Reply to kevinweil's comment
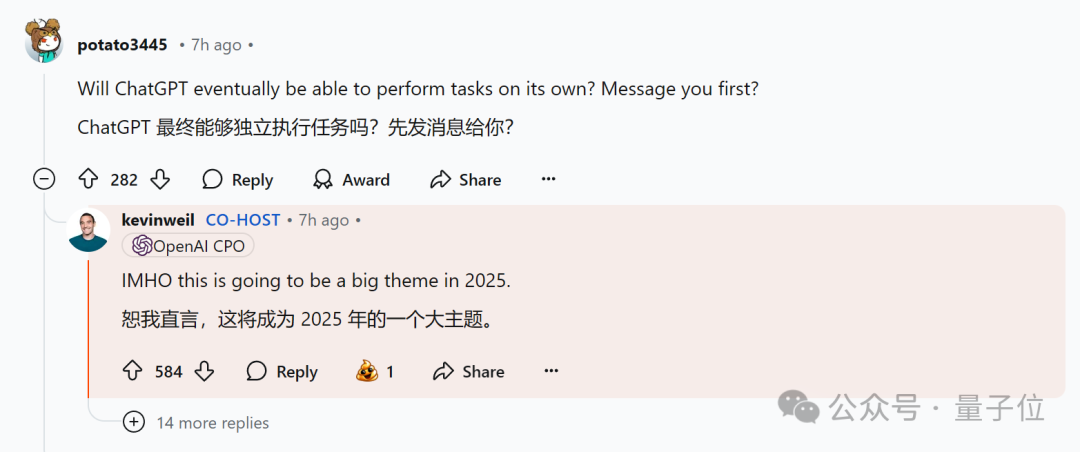 [282, 371]
